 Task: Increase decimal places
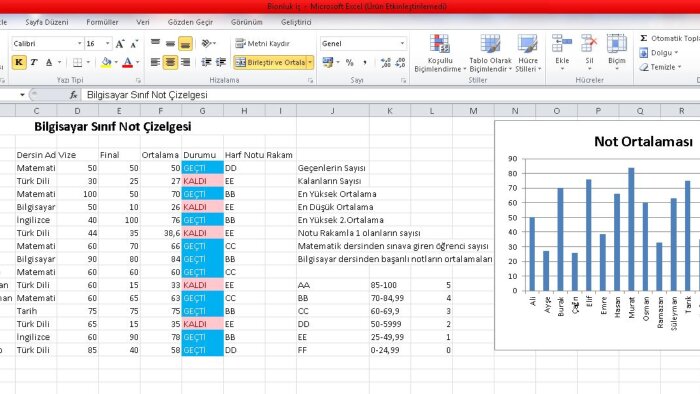click(386, 62)
